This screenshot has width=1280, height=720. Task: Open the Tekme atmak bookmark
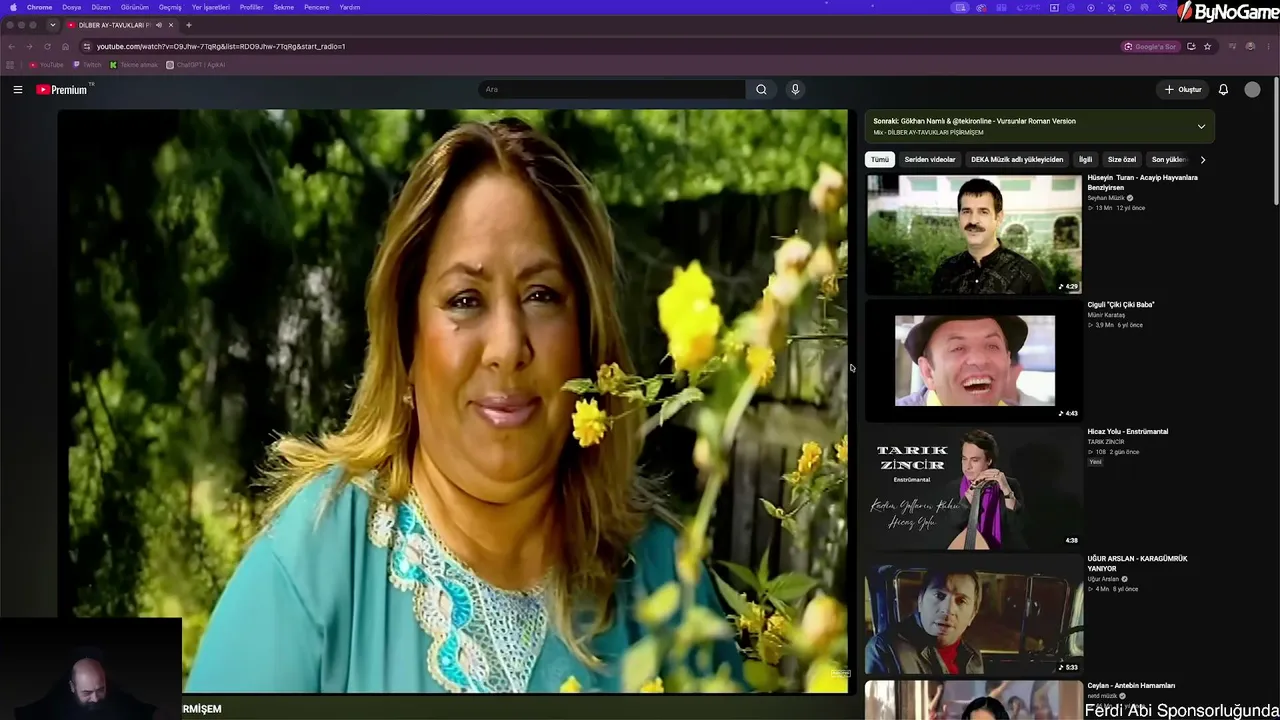(134, 65)
